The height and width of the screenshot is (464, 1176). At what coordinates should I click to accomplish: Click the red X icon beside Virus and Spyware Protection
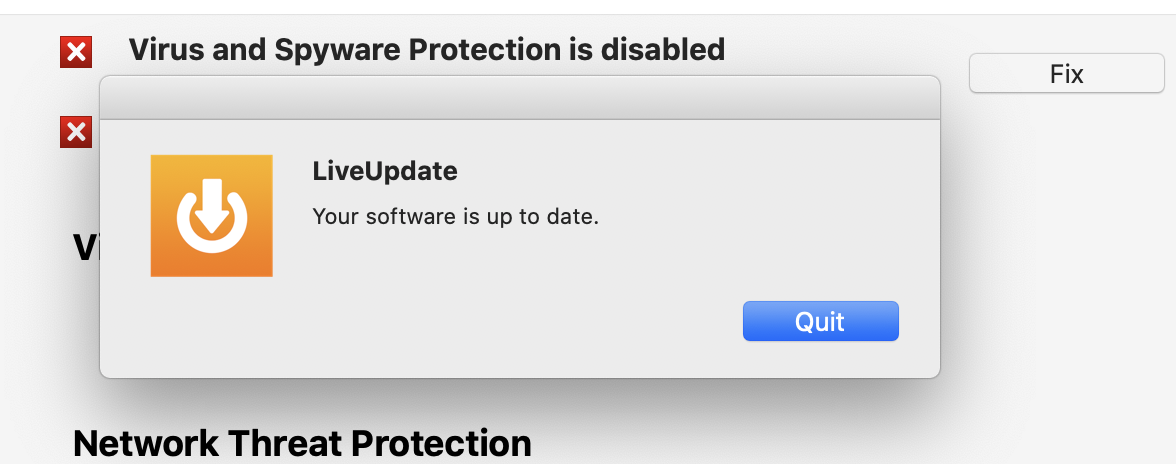(x=76, y=51)
